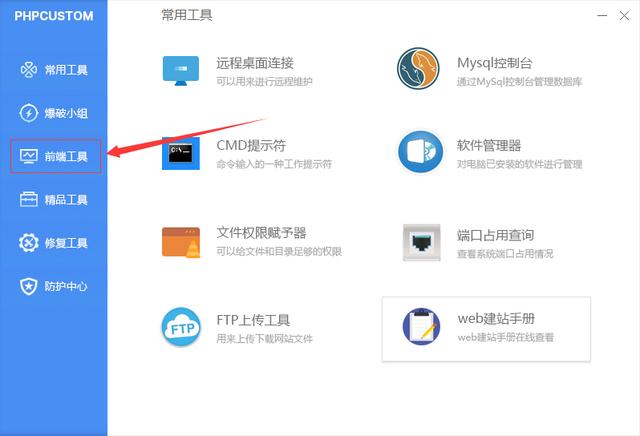
Task: Open the web建站手册 clipboard icon
Action: point(421,327)
